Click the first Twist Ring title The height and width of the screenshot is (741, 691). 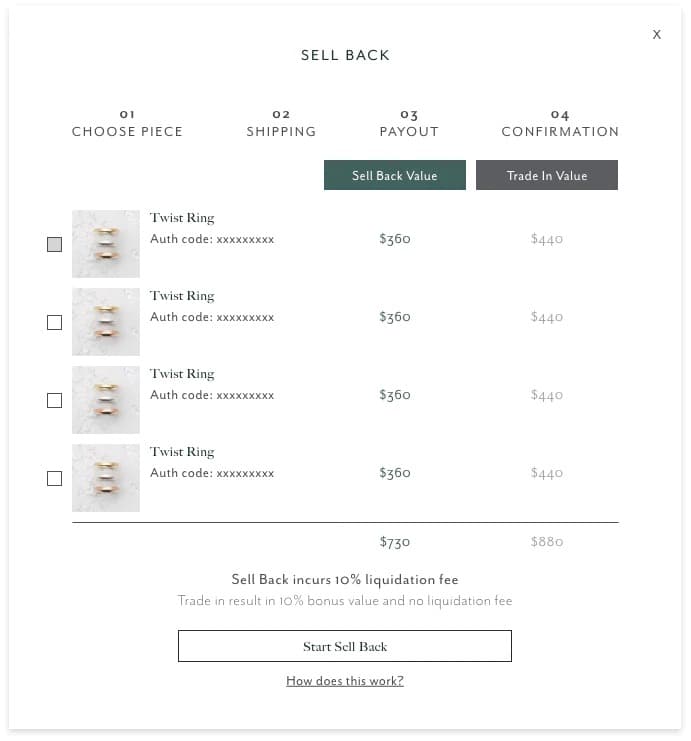click(x=182, y=218)
